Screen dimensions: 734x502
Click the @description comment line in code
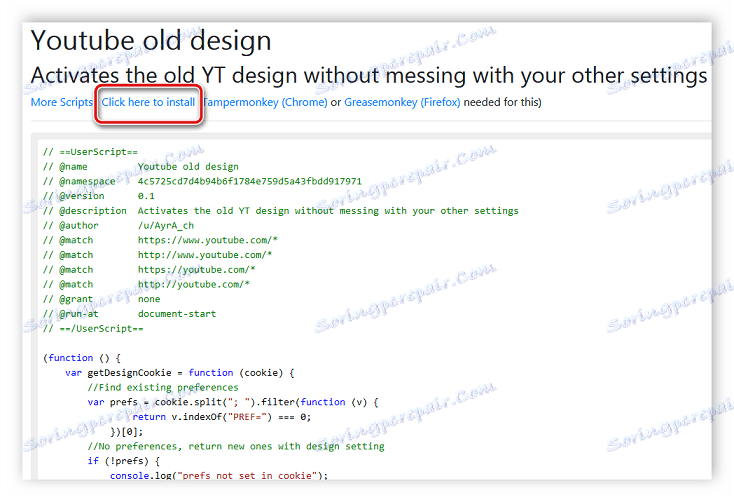click(x=280, y=211)
